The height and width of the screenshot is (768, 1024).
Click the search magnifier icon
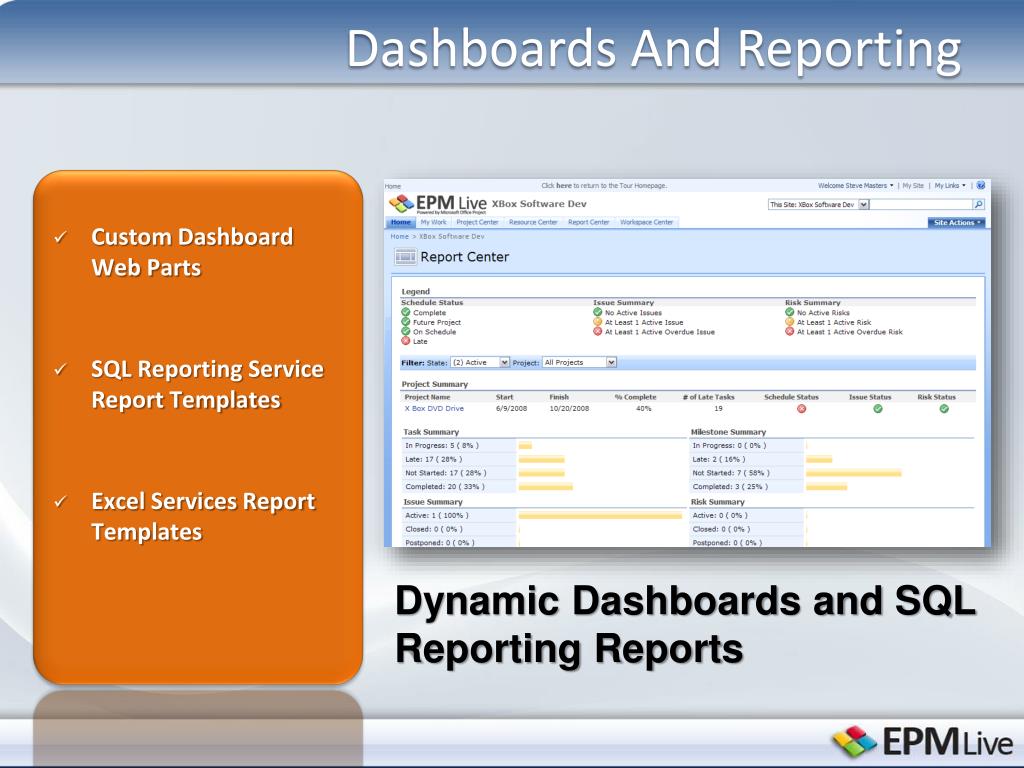coord(978,204)
